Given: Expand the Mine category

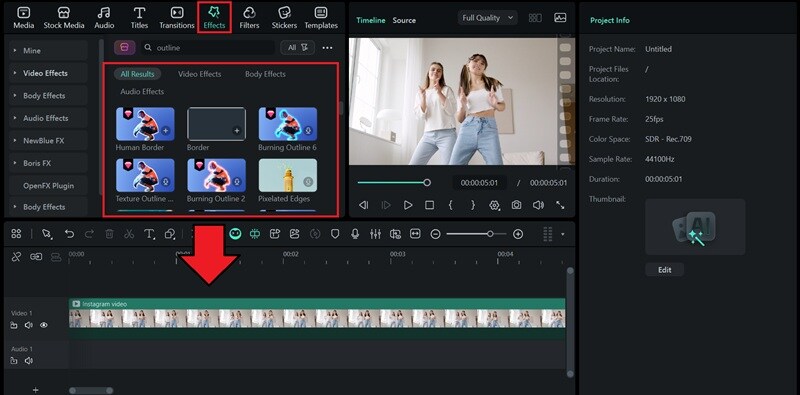Looking at the screenshot, I should 48,51.
